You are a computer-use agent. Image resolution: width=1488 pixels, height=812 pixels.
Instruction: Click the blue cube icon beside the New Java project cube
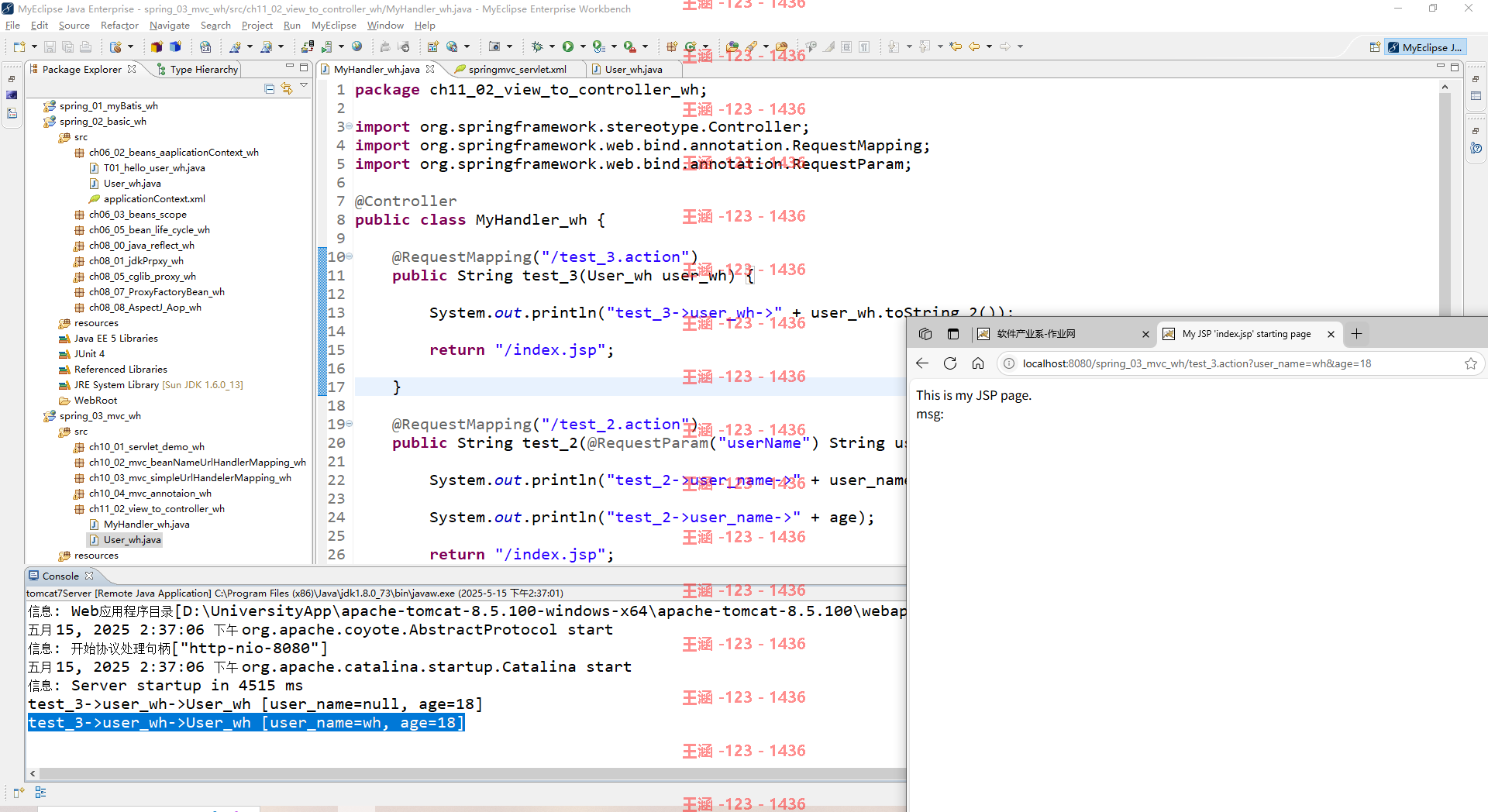[x=175, y=46]
